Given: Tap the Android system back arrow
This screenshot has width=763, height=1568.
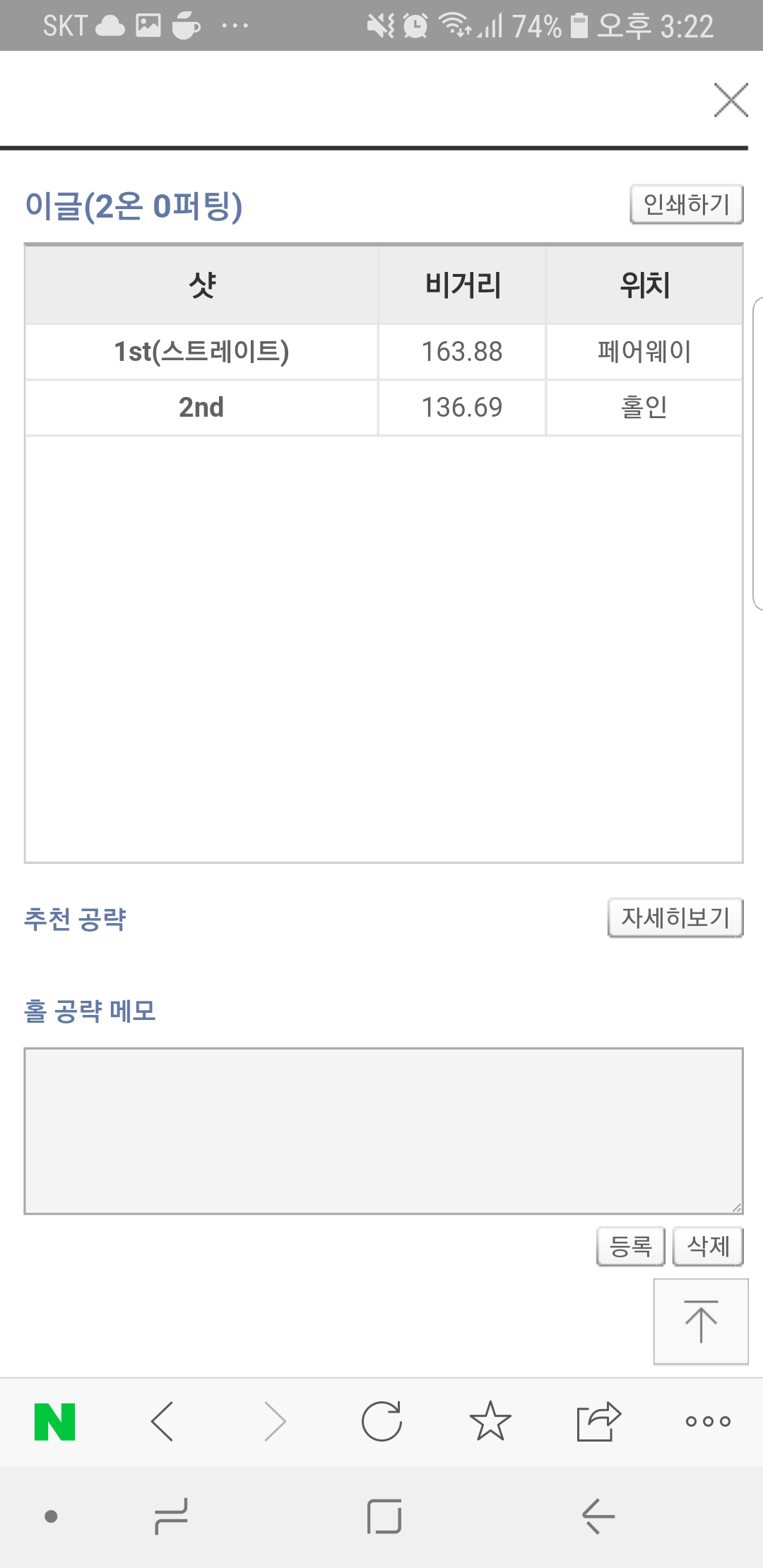Looking at the screenshot, I should 598,1516.
